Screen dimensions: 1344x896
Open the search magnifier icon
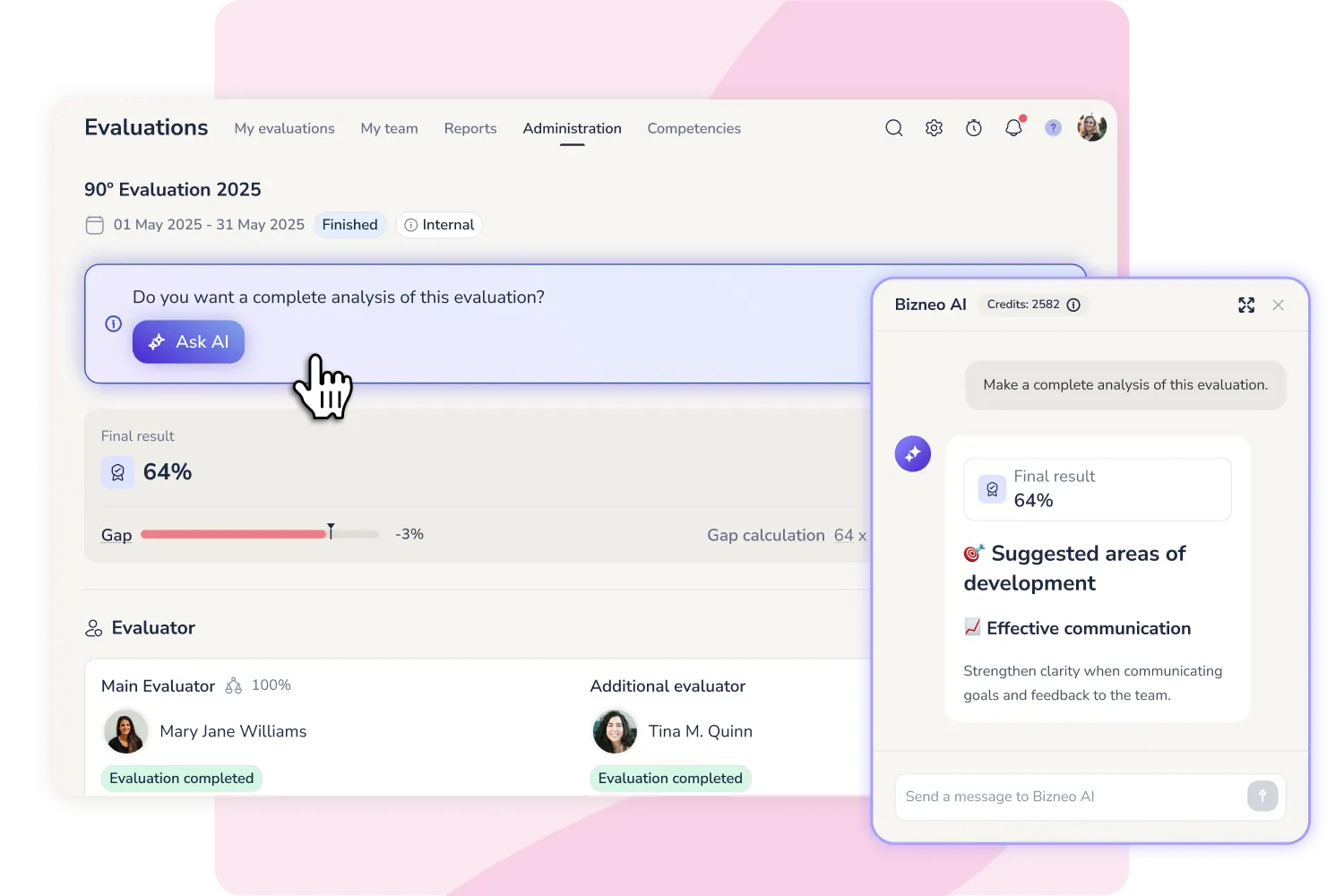[894, 128]
